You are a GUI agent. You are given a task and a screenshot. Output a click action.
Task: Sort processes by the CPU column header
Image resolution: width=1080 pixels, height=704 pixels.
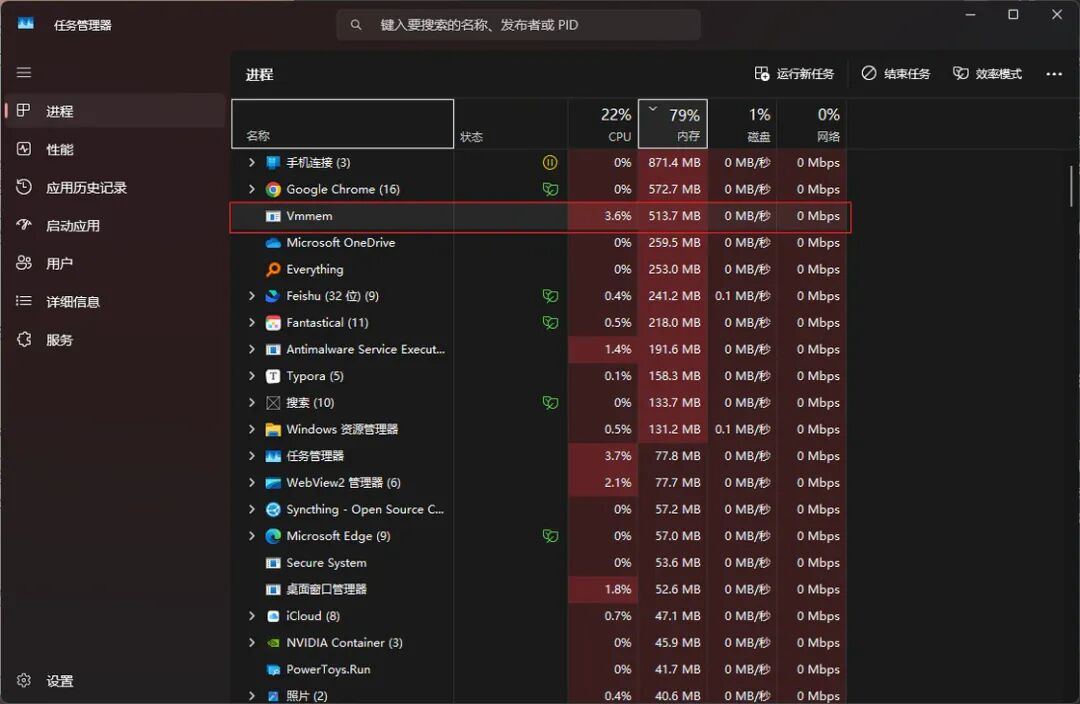pyautogui.click(x=603, y=124)
